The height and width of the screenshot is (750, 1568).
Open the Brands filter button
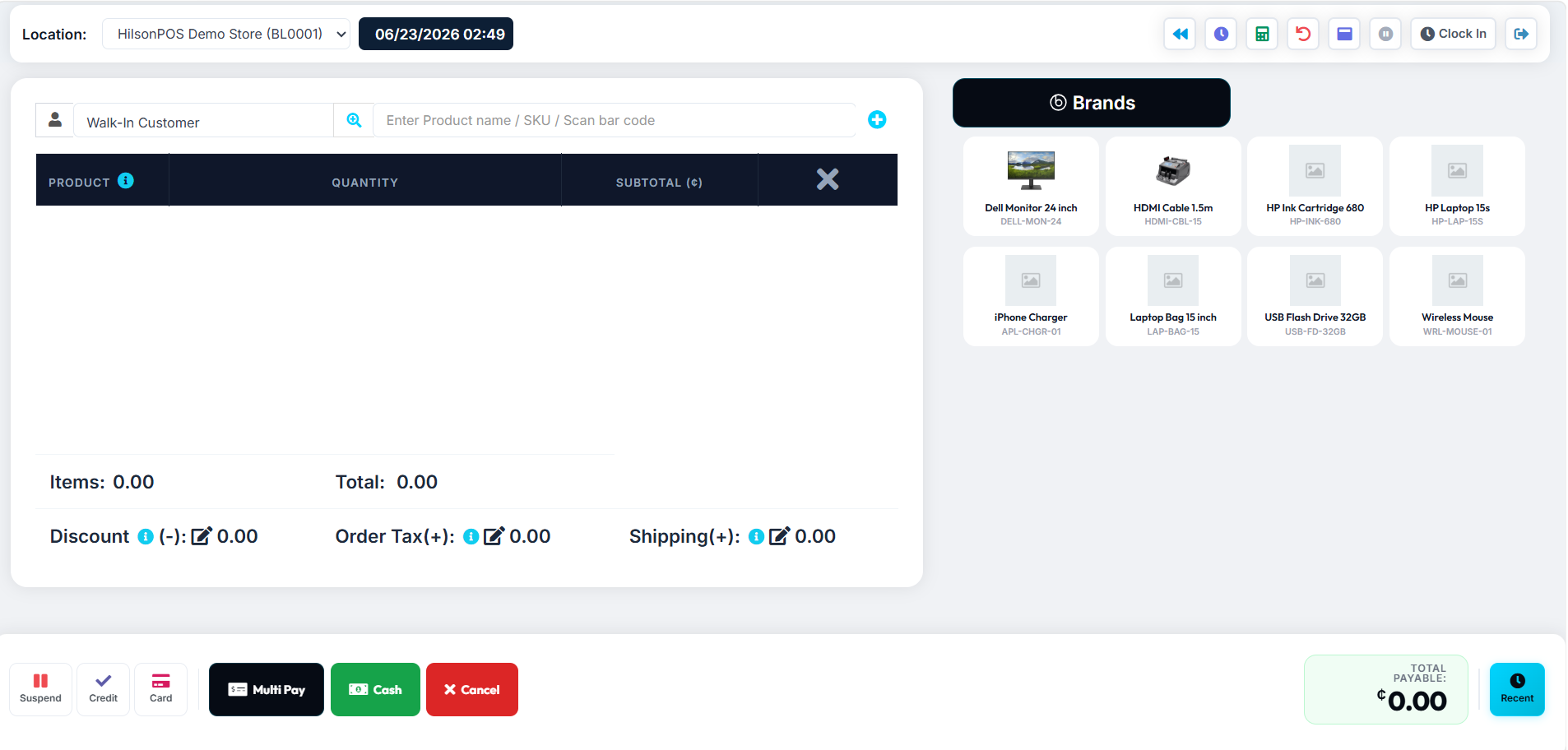coord(1092,103)
